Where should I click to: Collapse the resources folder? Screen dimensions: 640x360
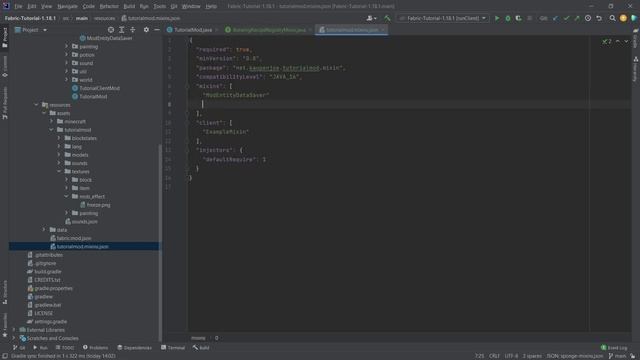pos(36,105)
